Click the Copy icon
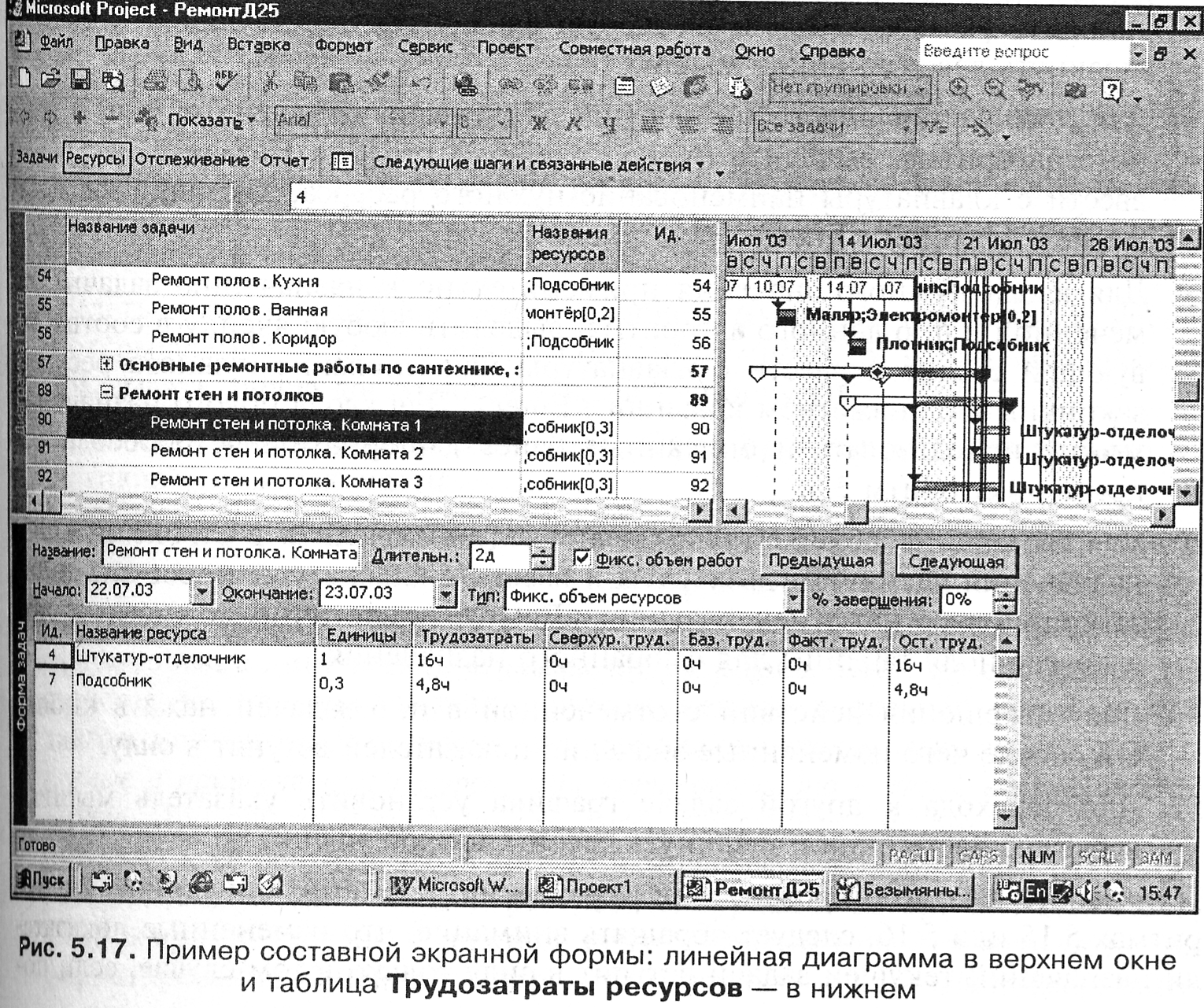The height and width of the screenshot is (1008, 1204). [305, 82]
